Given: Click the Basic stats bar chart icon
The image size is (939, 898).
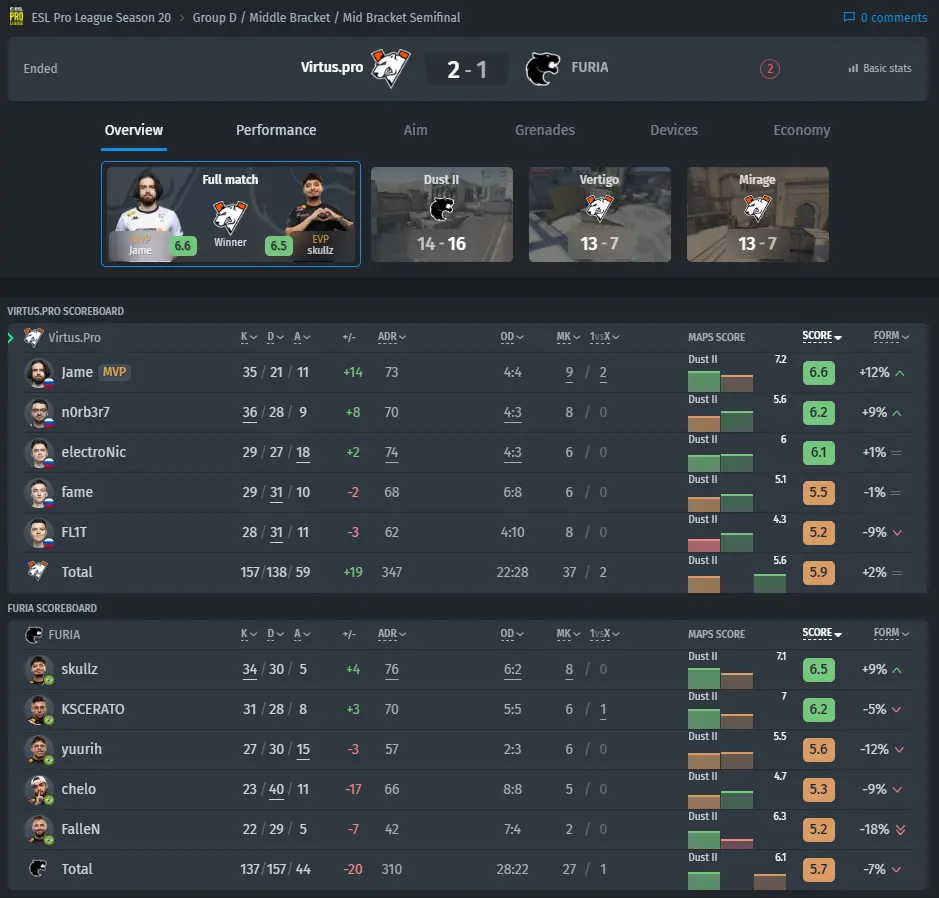Looking at the screenshot, I should (853, 69).
